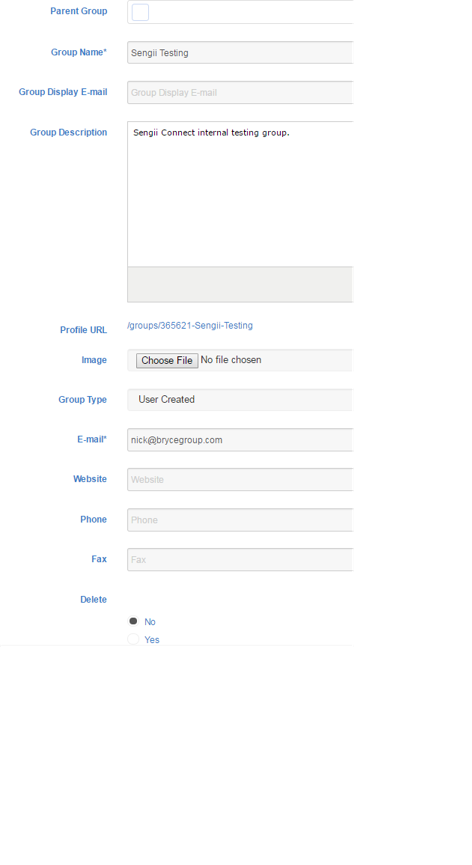Select the 'No' delete radio button

133,621
